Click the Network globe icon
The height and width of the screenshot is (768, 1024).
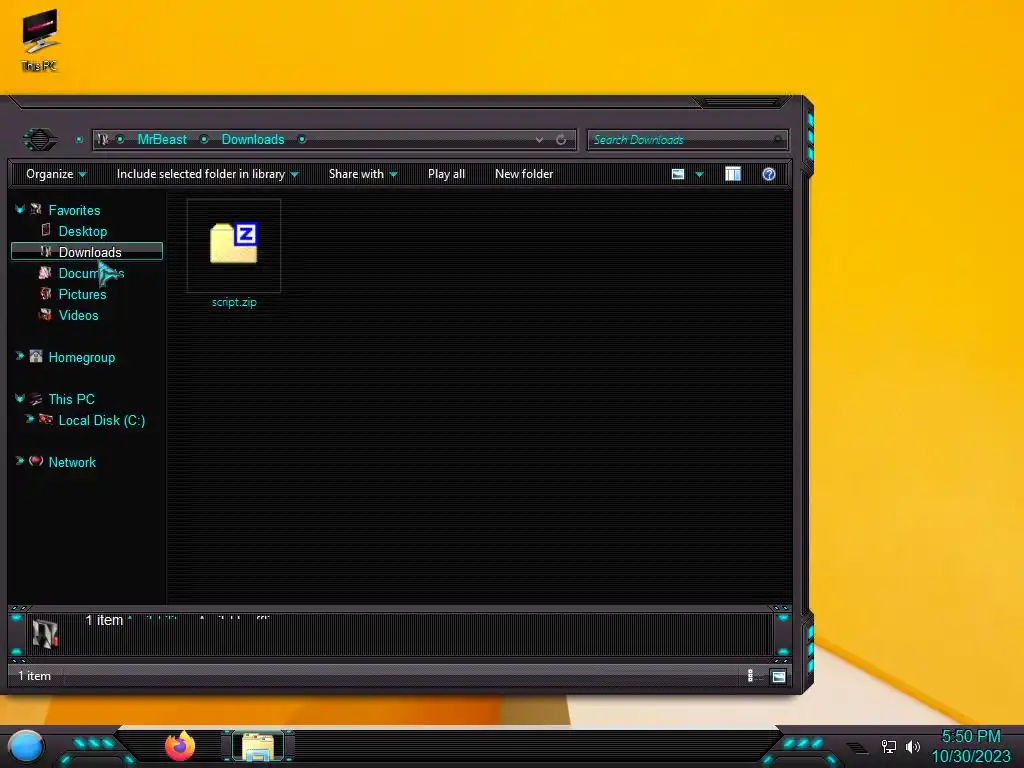[x=36, y=461]
